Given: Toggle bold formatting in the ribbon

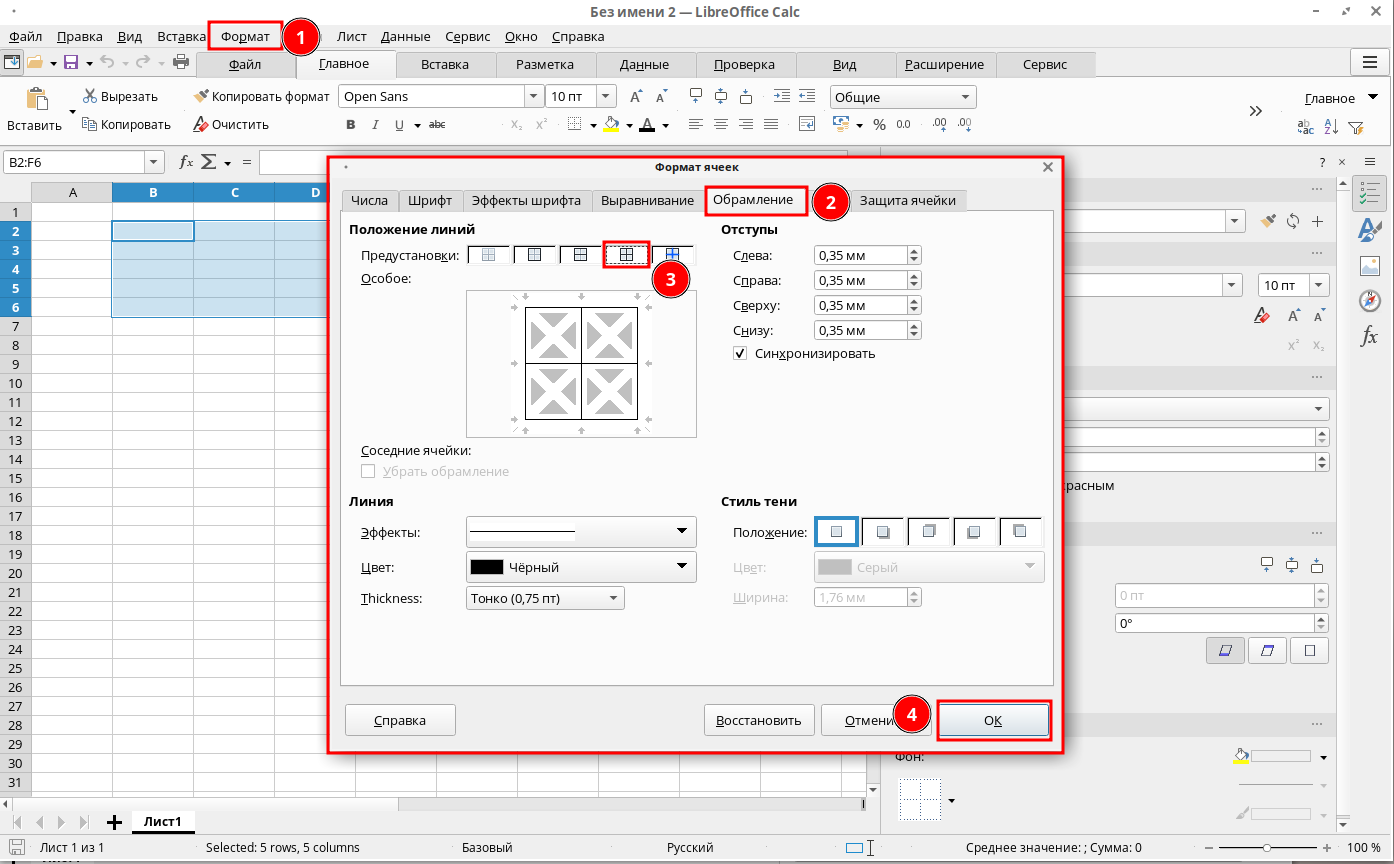Looking at the screenshot, I should click(x=351, y=125).
